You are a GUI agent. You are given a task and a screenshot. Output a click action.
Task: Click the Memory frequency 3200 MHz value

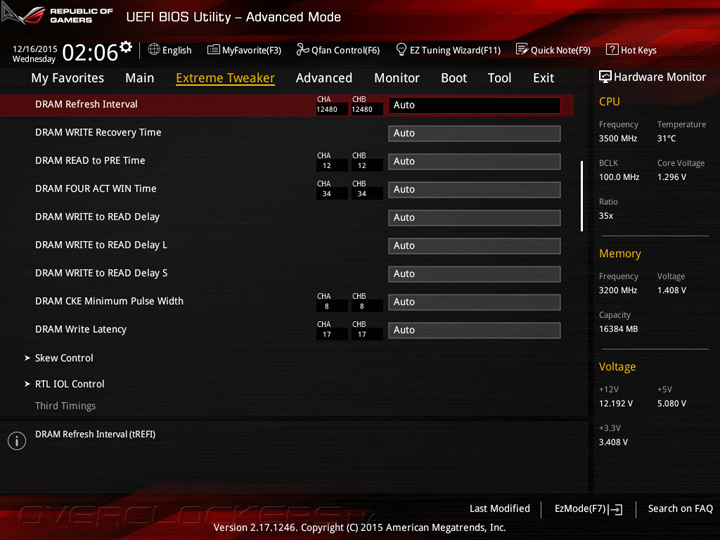click(618, 290)
